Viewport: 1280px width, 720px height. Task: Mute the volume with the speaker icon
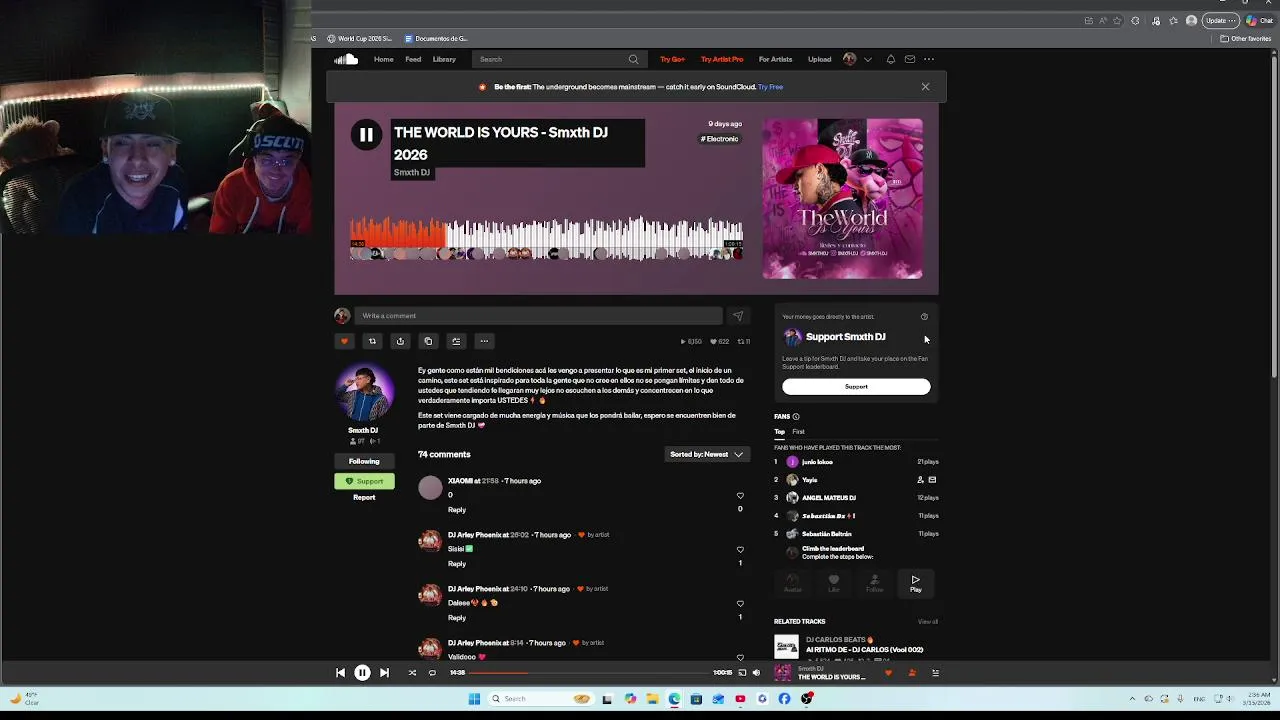point(756,673)
